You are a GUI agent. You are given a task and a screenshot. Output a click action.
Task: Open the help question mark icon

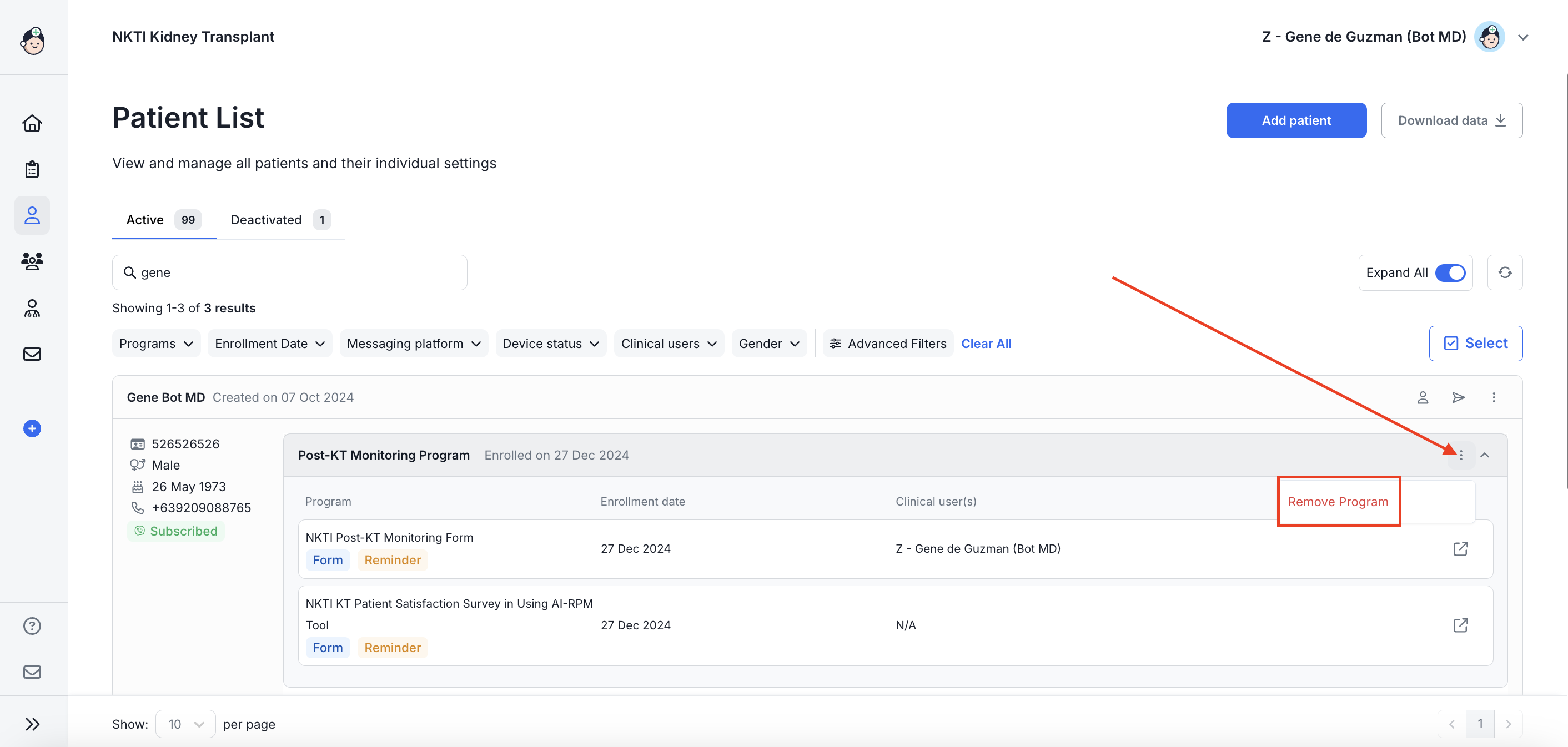point(32,626)
